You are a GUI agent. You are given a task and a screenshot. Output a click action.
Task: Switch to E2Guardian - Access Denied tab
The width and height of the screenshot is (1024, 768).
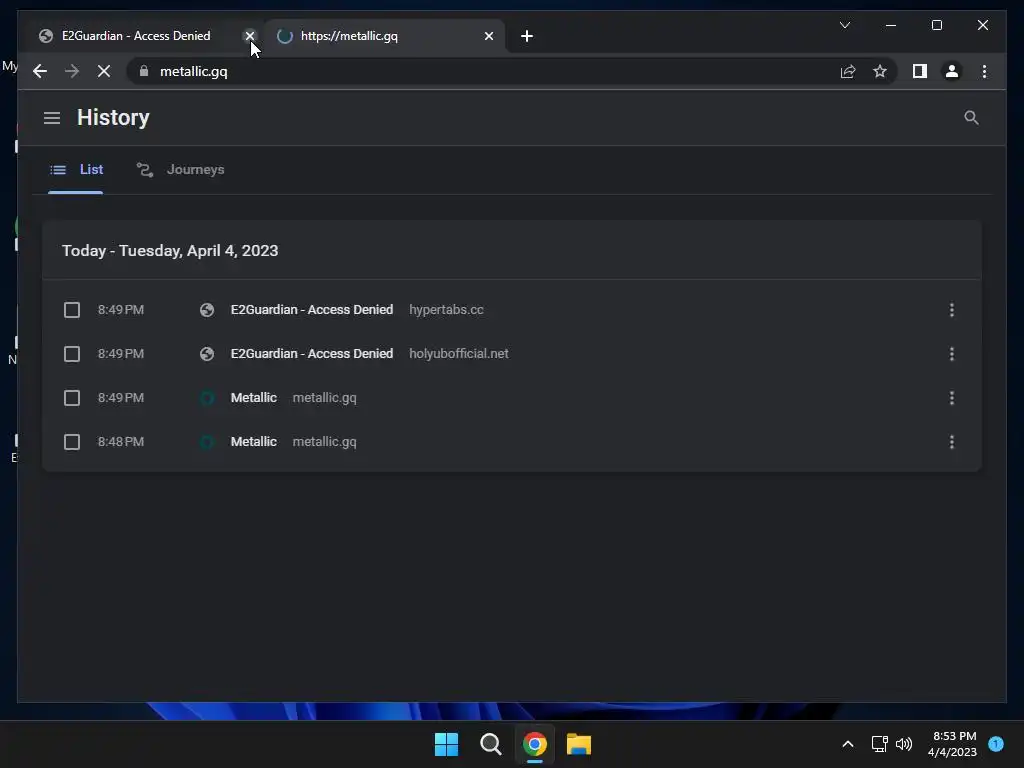pyautogui.click(x=136, y=36)
